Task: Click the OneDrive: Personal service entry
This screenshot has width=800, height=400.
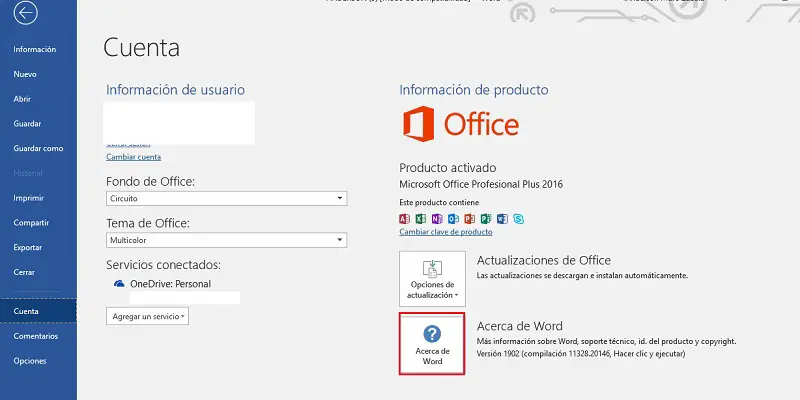Action: tap(170, 284)
